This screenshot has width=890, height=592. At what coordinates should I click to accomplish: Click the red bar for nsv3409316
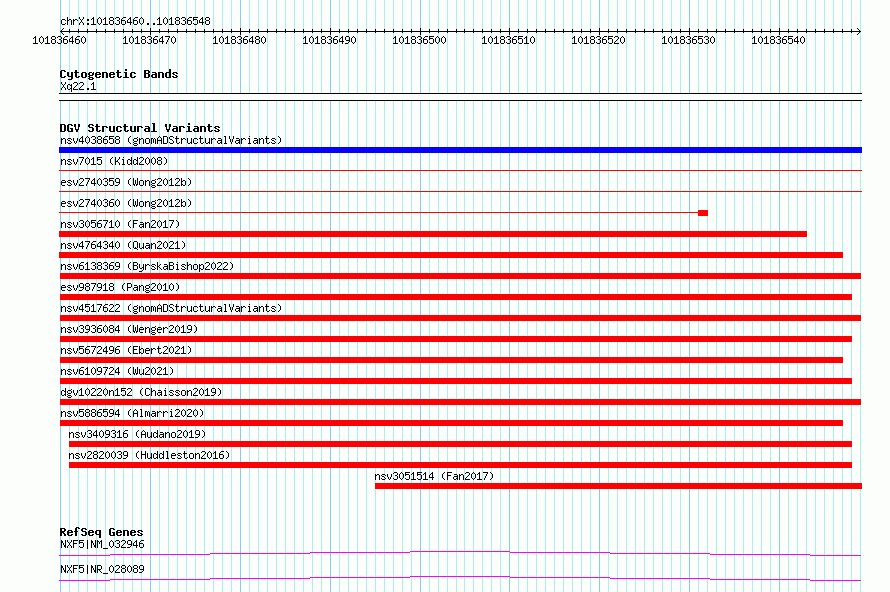[460, 444]
